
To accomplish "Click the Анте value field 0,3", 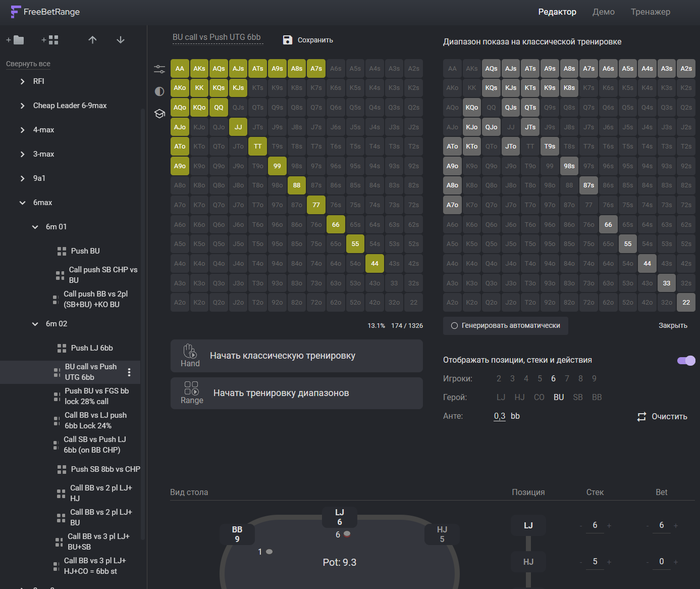I will [500, 416].
